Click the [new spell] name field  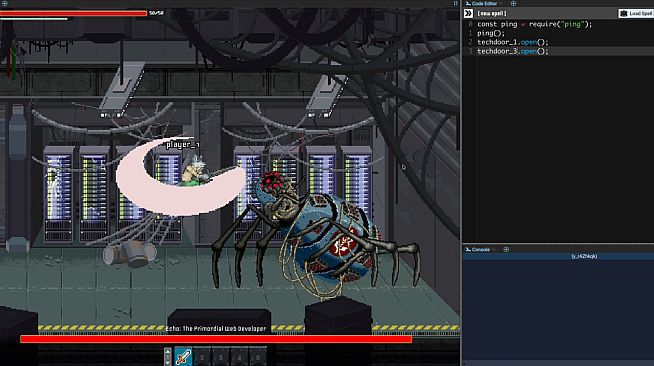coord(492,13)
